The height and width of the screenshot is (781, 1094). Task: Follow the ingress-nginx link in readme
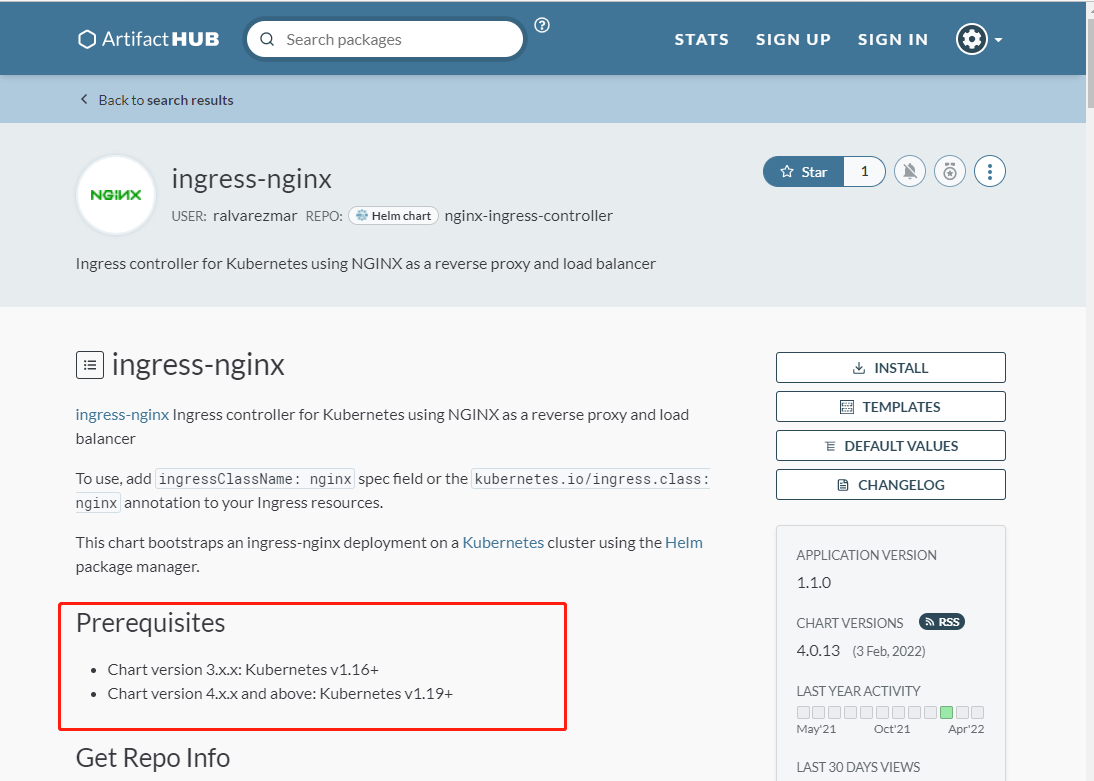click(x=122, y=415)
